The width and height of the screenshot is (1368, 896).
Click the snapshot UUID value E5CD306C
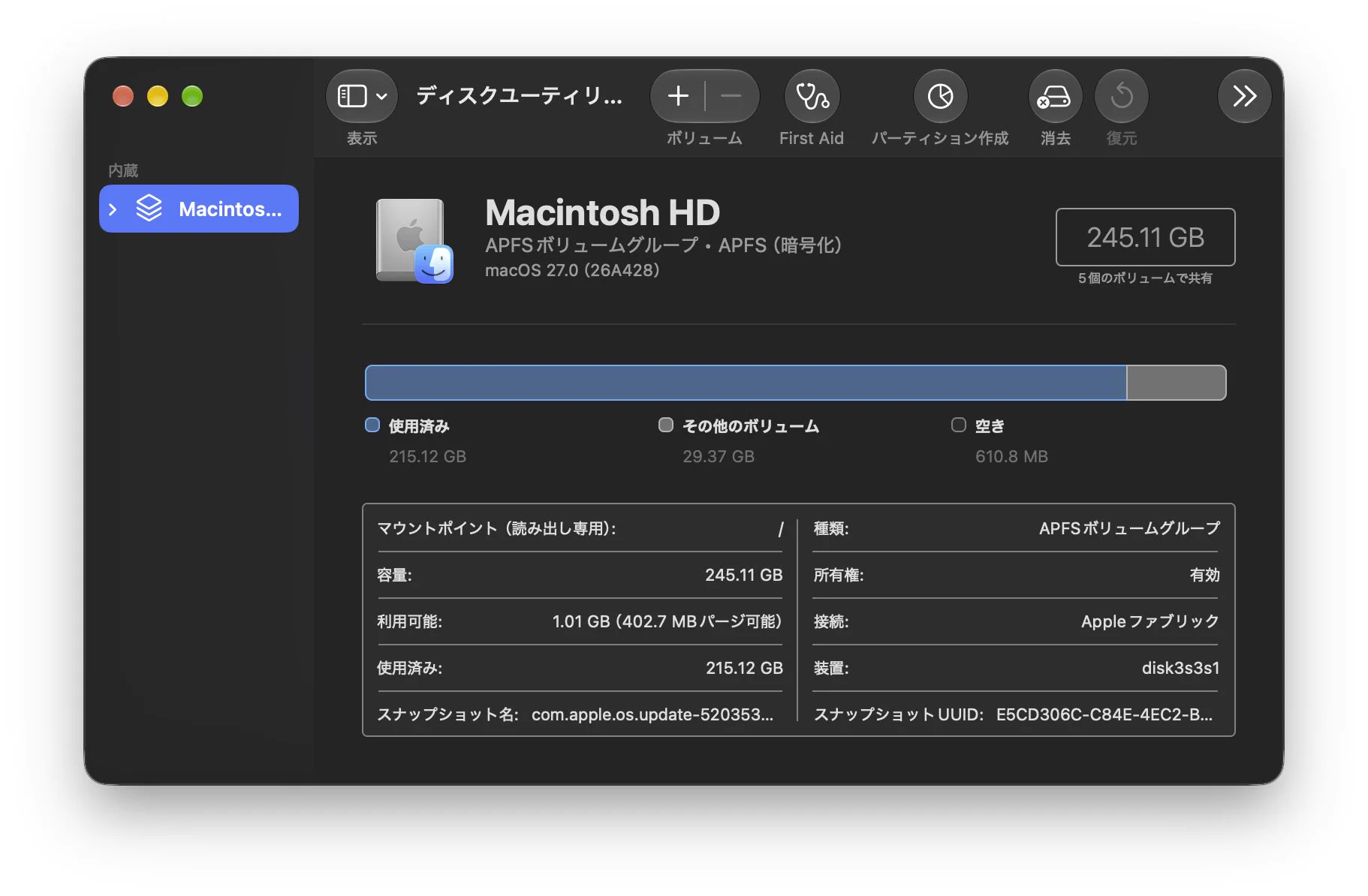pos(1104,714)
